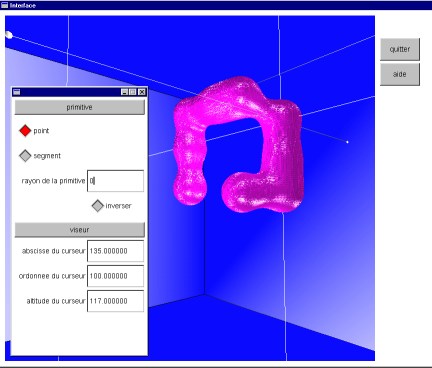
Task: Click the magenta blob 3D object
Action: 238,144
